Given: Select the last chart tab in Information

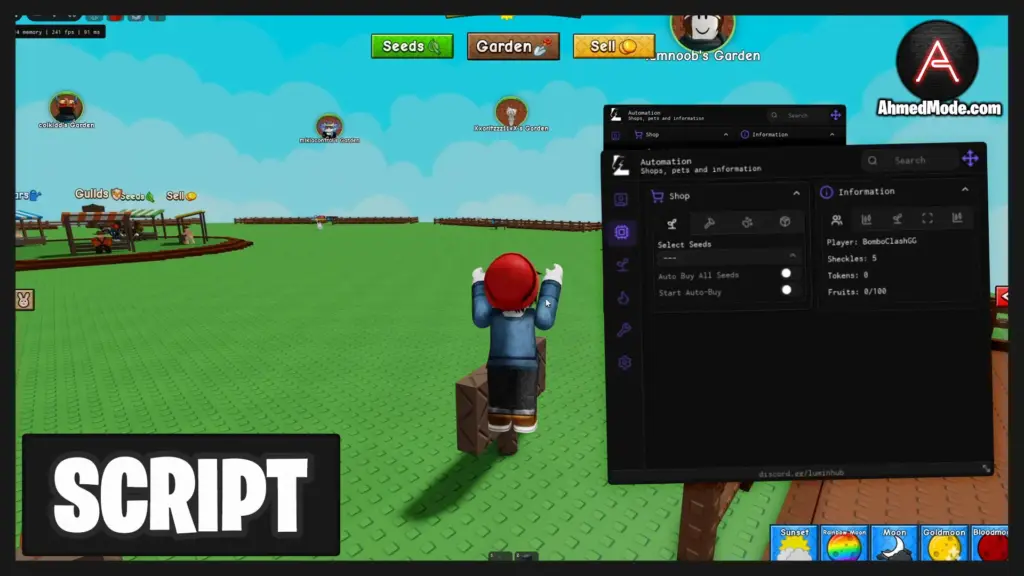Looking at the screenshot, I should click(957, 217).
